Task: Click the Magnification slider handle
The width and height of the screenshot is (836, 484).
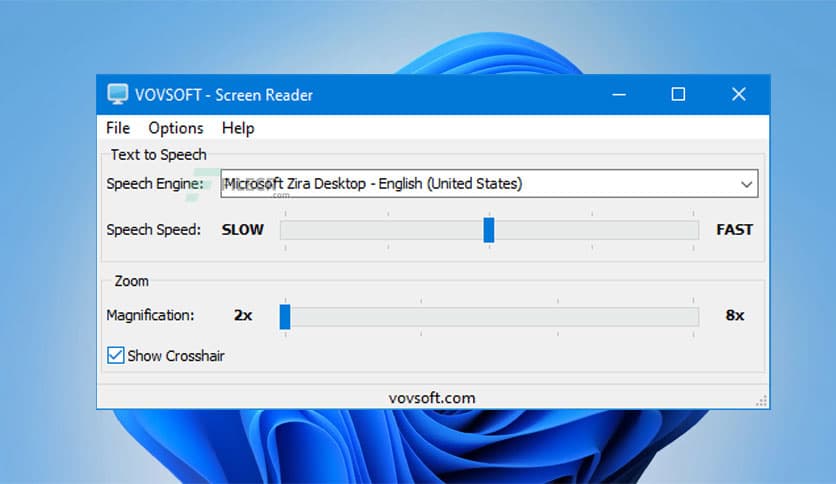Action: point(285,317)
